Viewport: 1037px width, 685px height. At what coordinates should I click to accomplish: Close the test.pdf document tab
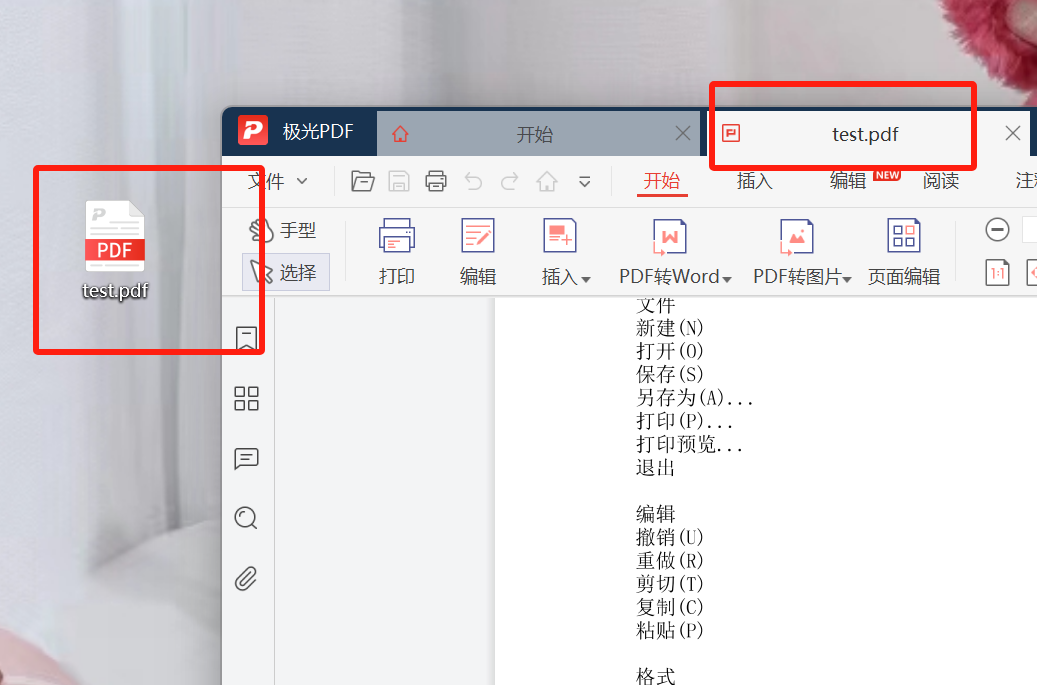(1013, 134)
